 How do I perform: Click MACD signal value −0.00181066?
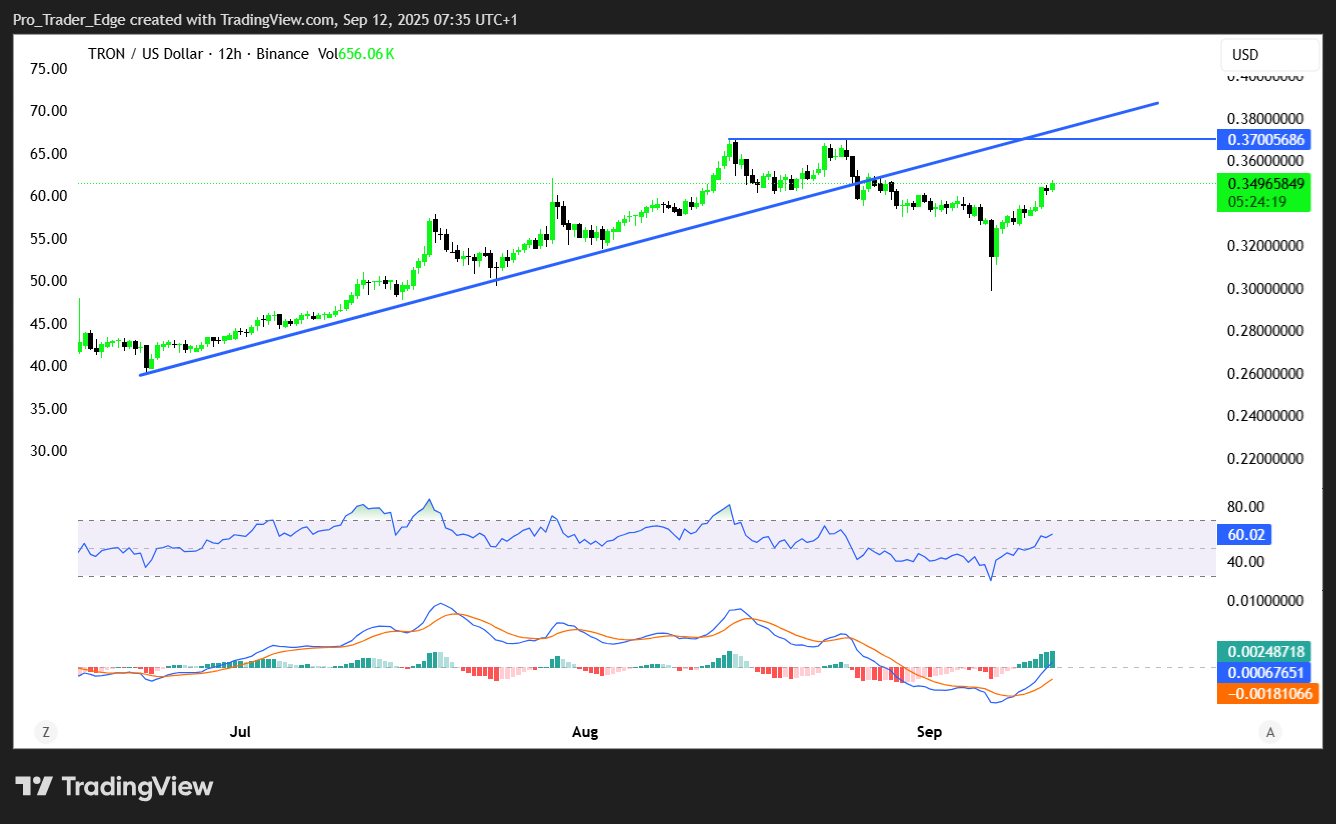pos(1269,693)
